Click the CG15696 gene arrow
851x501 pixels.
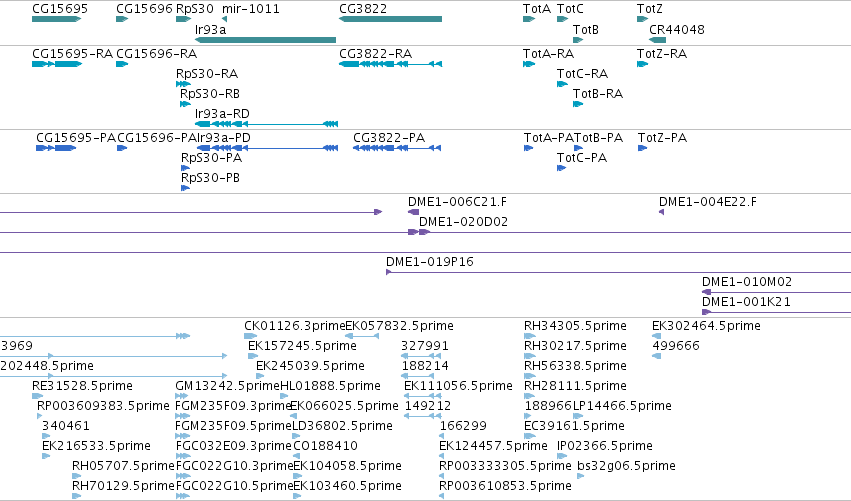click(x=122, y=19)
